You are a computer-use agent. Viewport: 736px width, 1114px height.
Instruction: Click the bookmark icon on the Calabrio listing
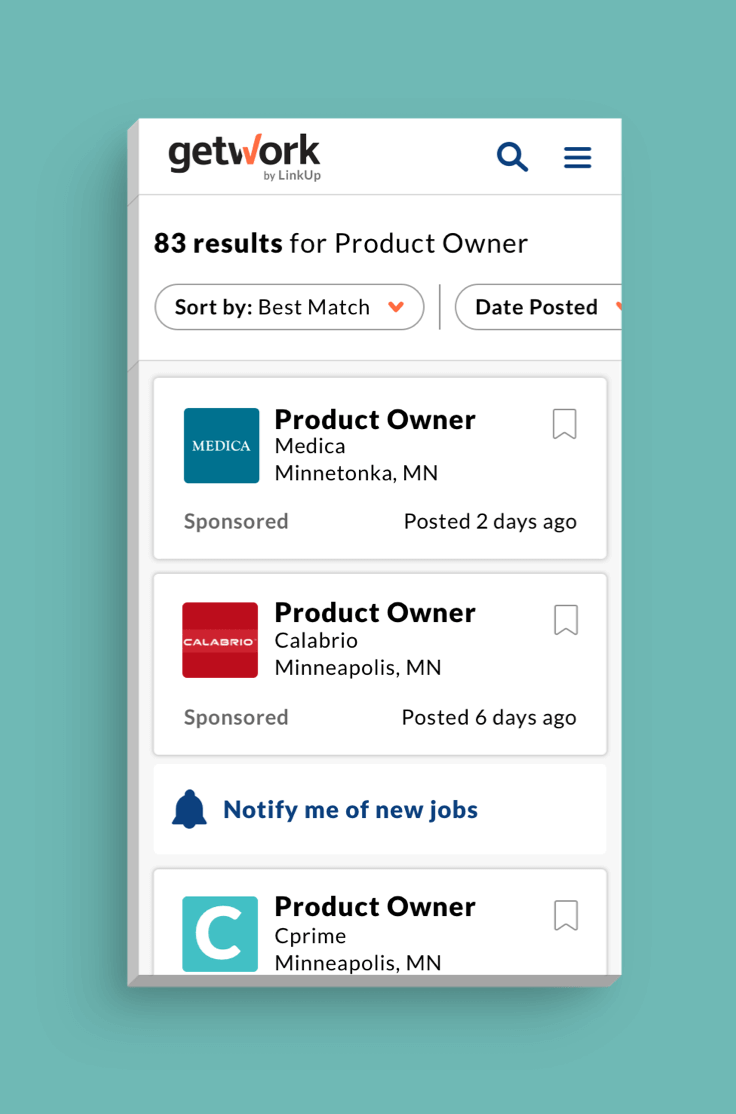pyautogui.click(x=564, y=620)
